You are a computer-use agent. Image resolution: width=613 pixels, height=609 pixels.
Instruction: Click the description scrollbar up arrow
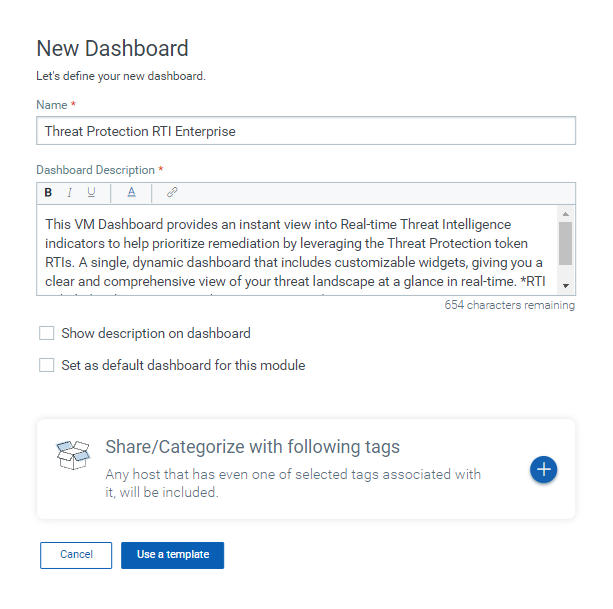[x=565, y=214]
